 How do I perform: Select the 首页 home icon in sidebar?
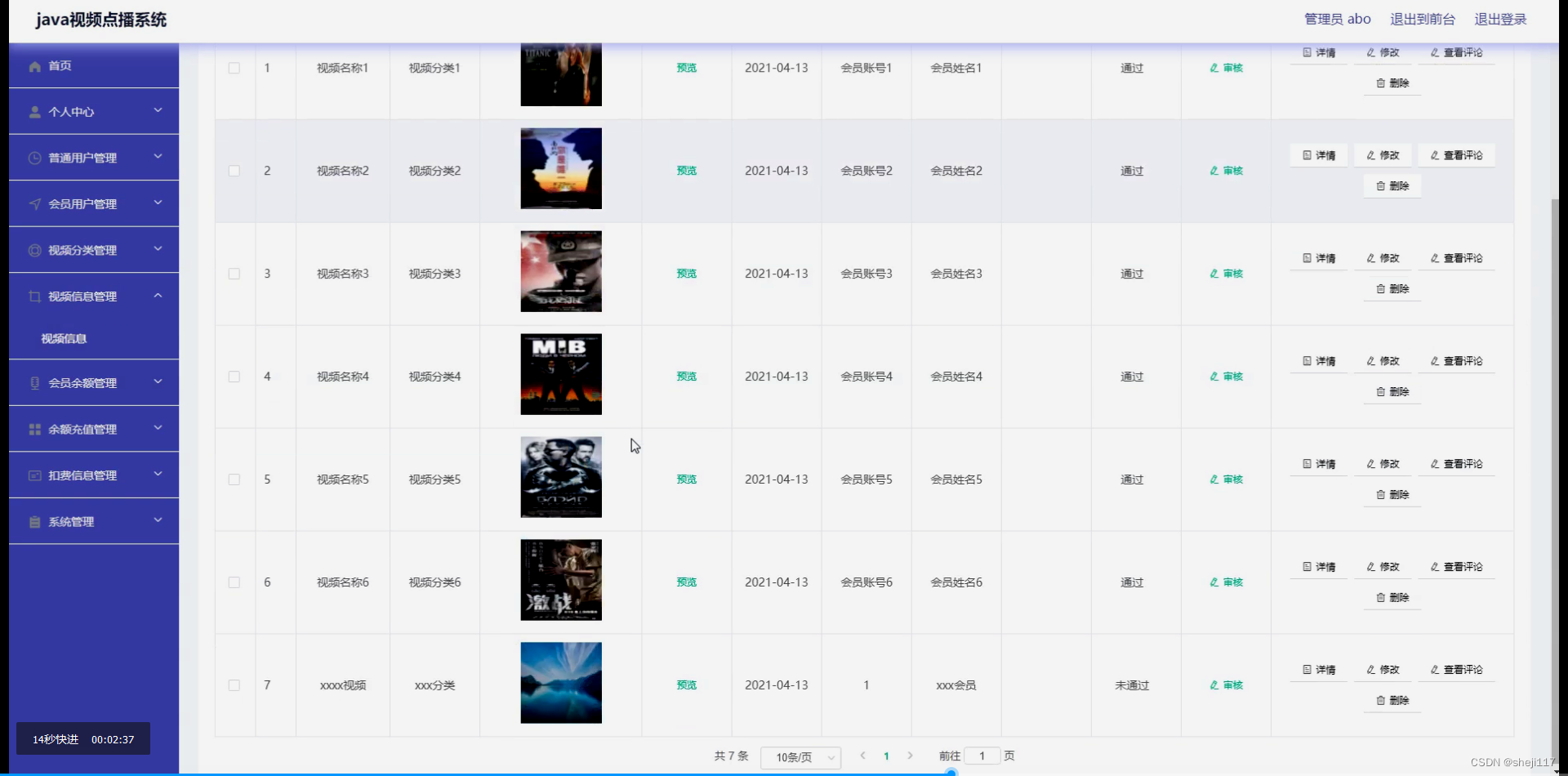pyautogui.click(x=33, y=66)
